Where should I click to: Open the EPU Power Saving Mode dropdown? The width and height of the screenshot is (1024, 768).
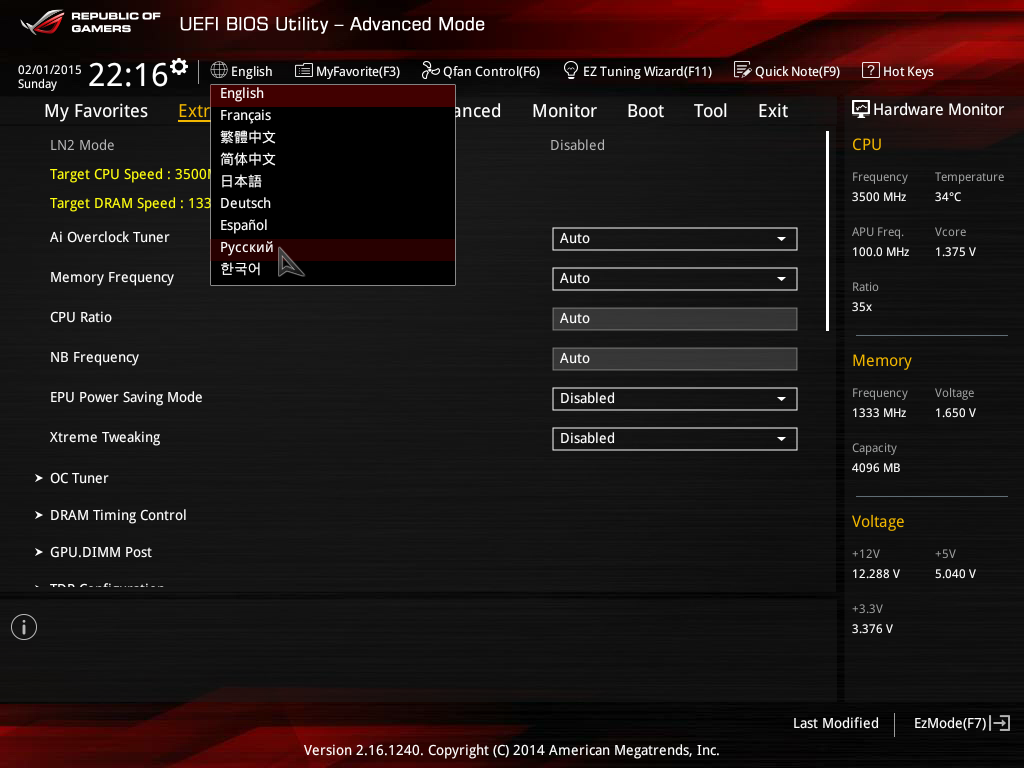coord(675,399)
